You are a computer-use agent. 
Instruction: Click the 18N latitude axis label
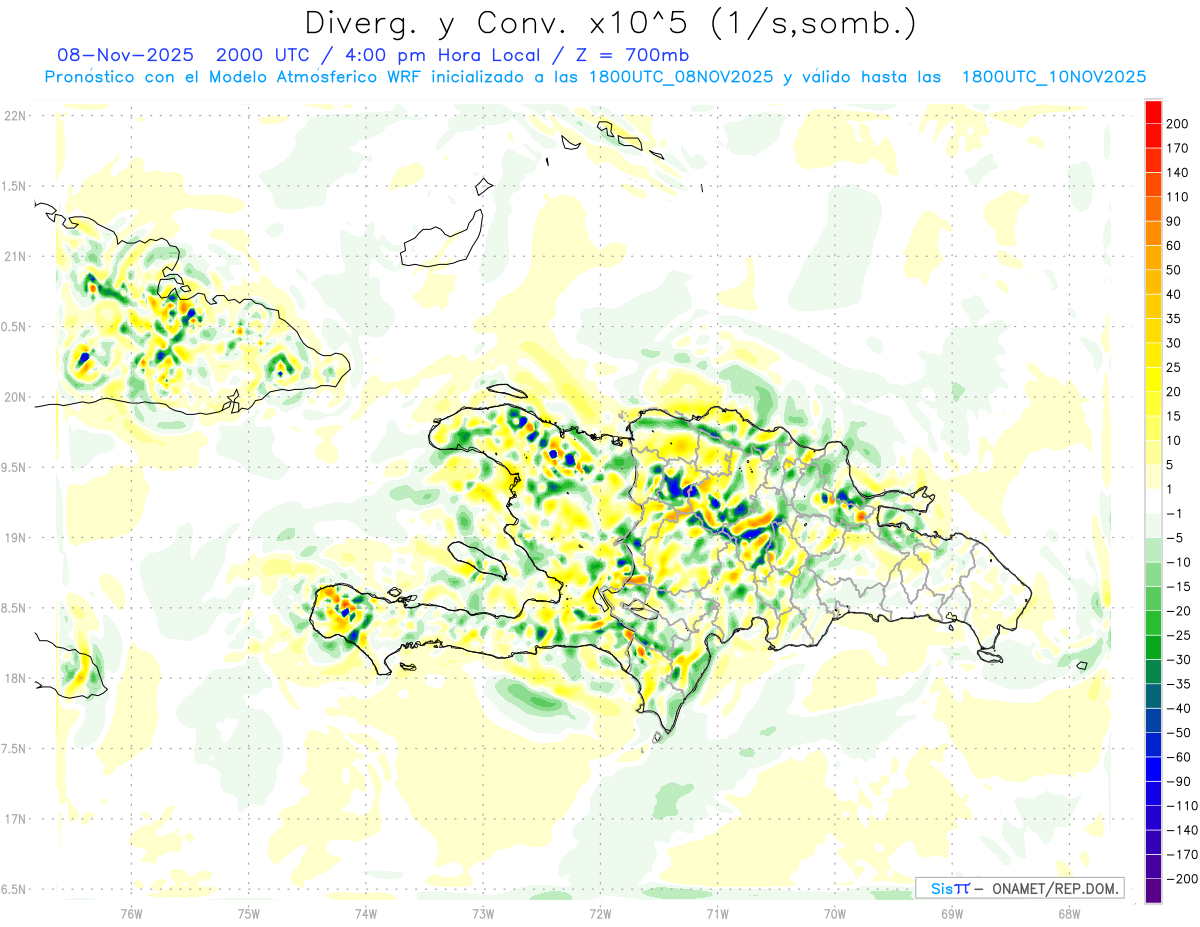(15, 679)
